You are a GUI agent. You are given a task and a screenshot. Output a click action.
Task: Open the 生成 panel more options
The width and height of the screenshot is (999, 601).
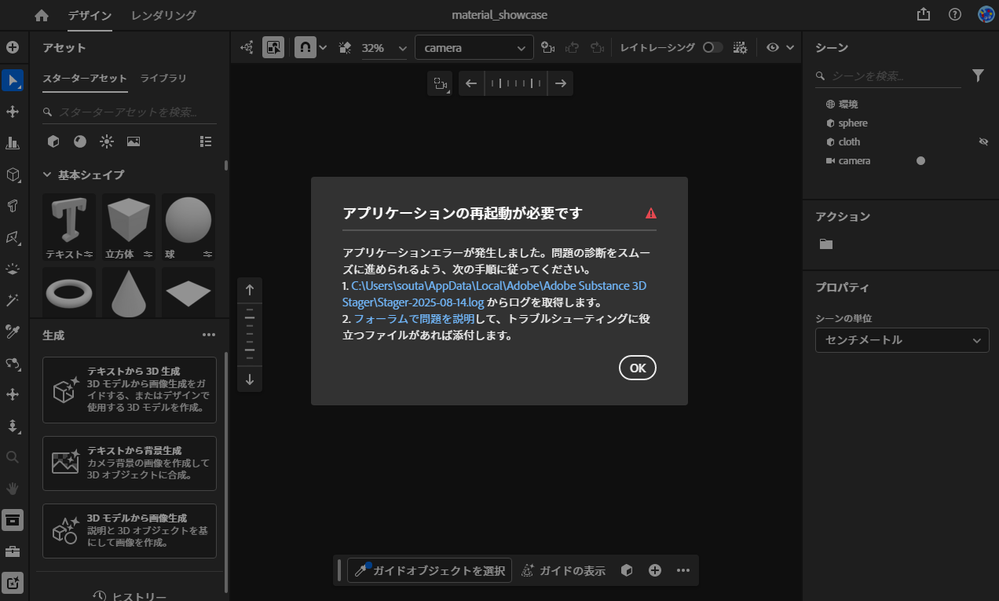(x=208, y=335)
